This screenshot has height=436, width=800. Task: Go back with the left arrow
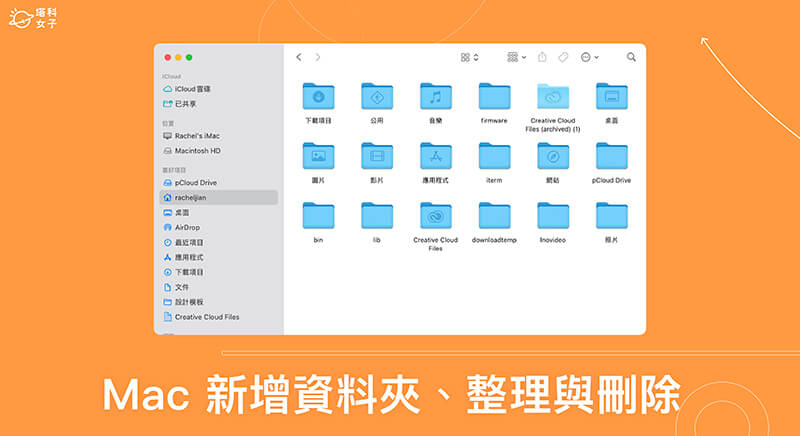point(299,58)
